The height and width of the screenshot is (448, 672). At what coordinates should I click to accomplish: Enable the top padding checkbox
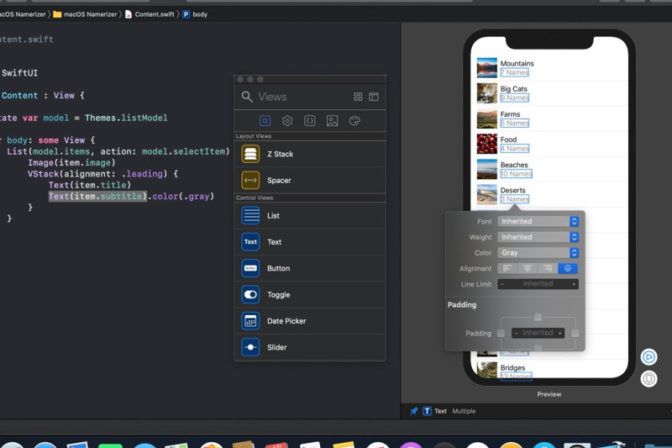[538, 317]
